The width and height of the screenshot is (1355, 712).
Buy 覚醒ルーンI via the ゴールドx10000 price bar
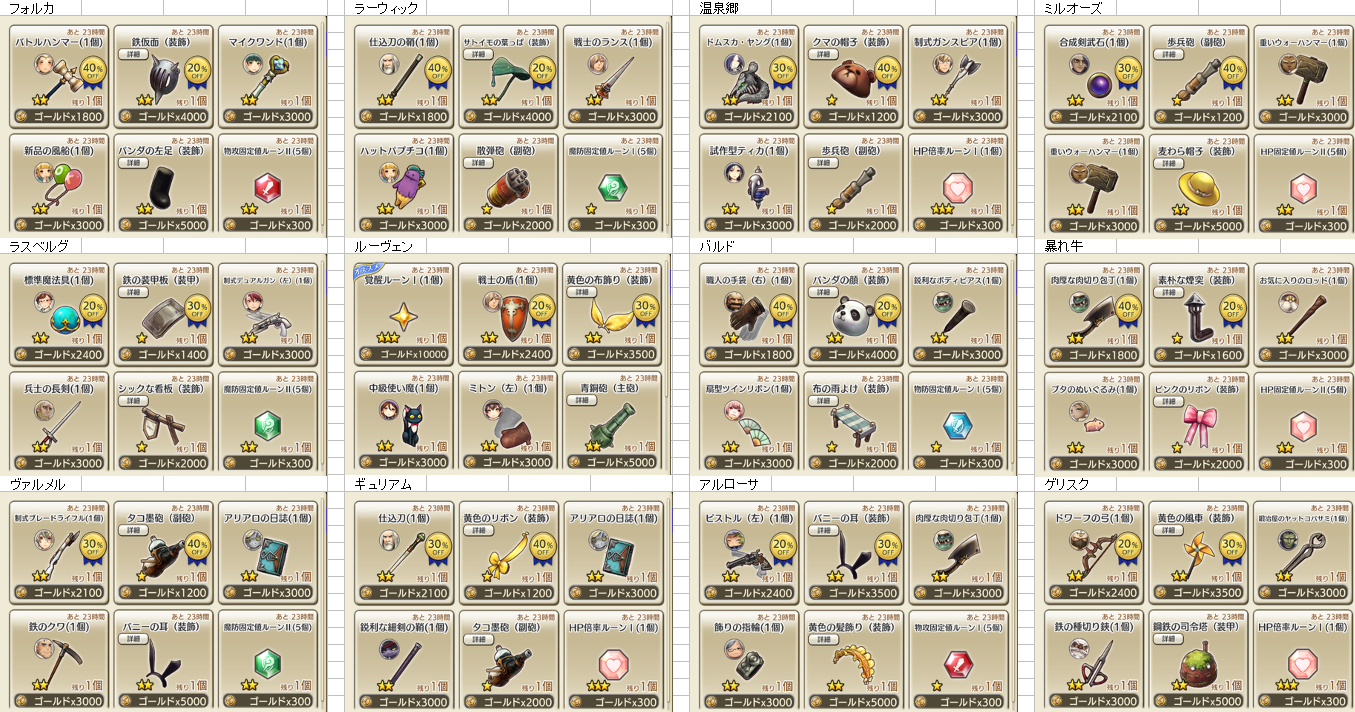pyautogui.click(x=404, y=354)
